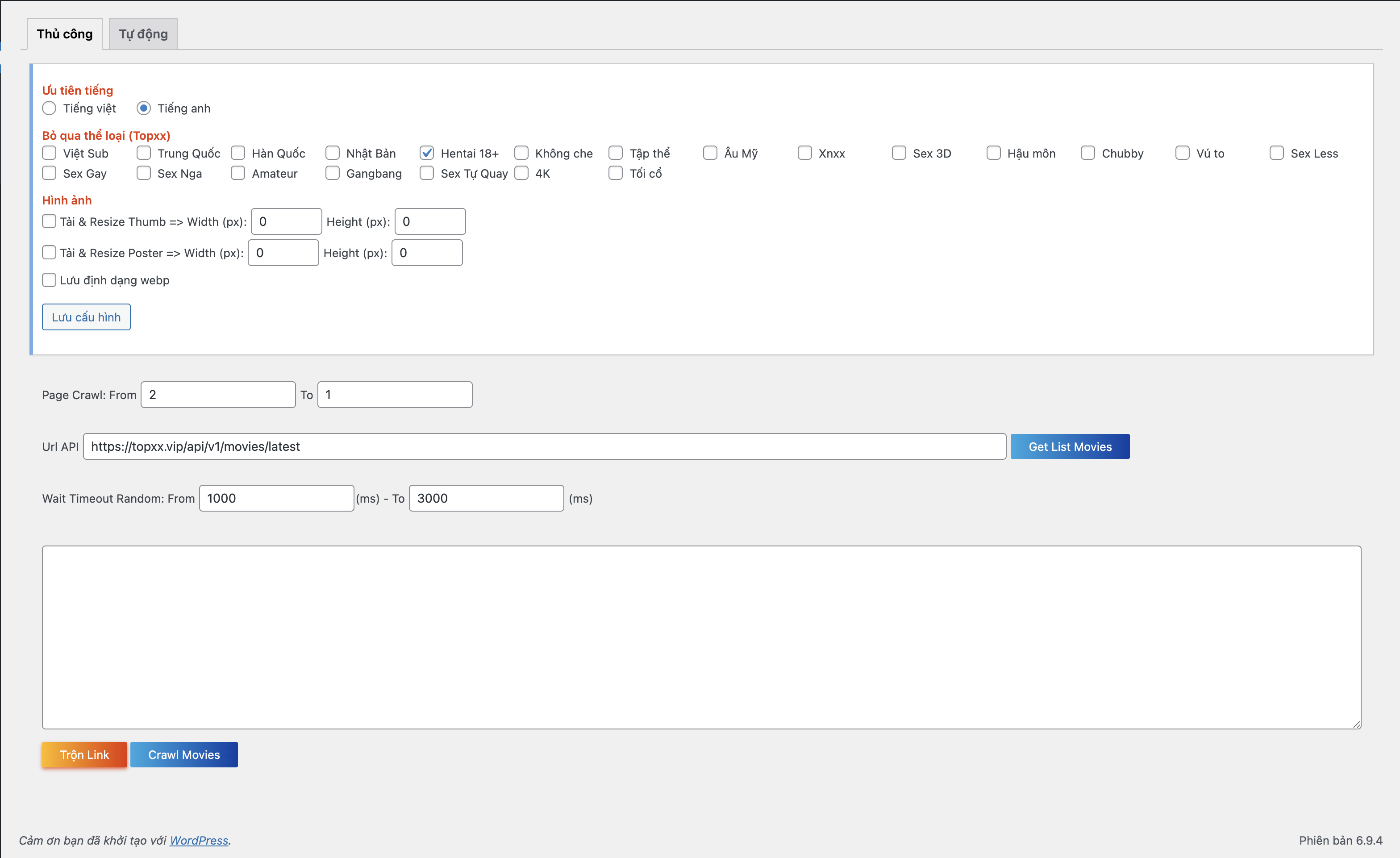1400x858 pixels.
Task: Tick the 4K checkbox
Action: pos(521,173)
